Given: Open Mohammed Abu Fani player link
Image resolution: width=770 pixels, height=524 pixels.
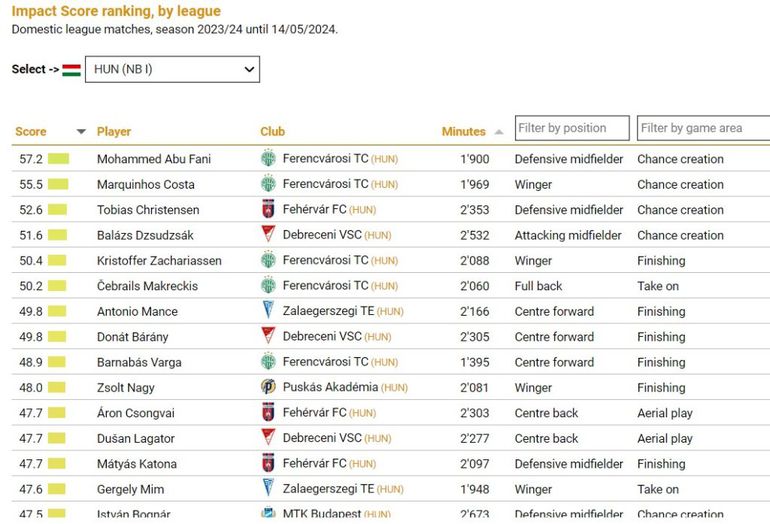Looking at the screenshot, I should coord(154,159).
